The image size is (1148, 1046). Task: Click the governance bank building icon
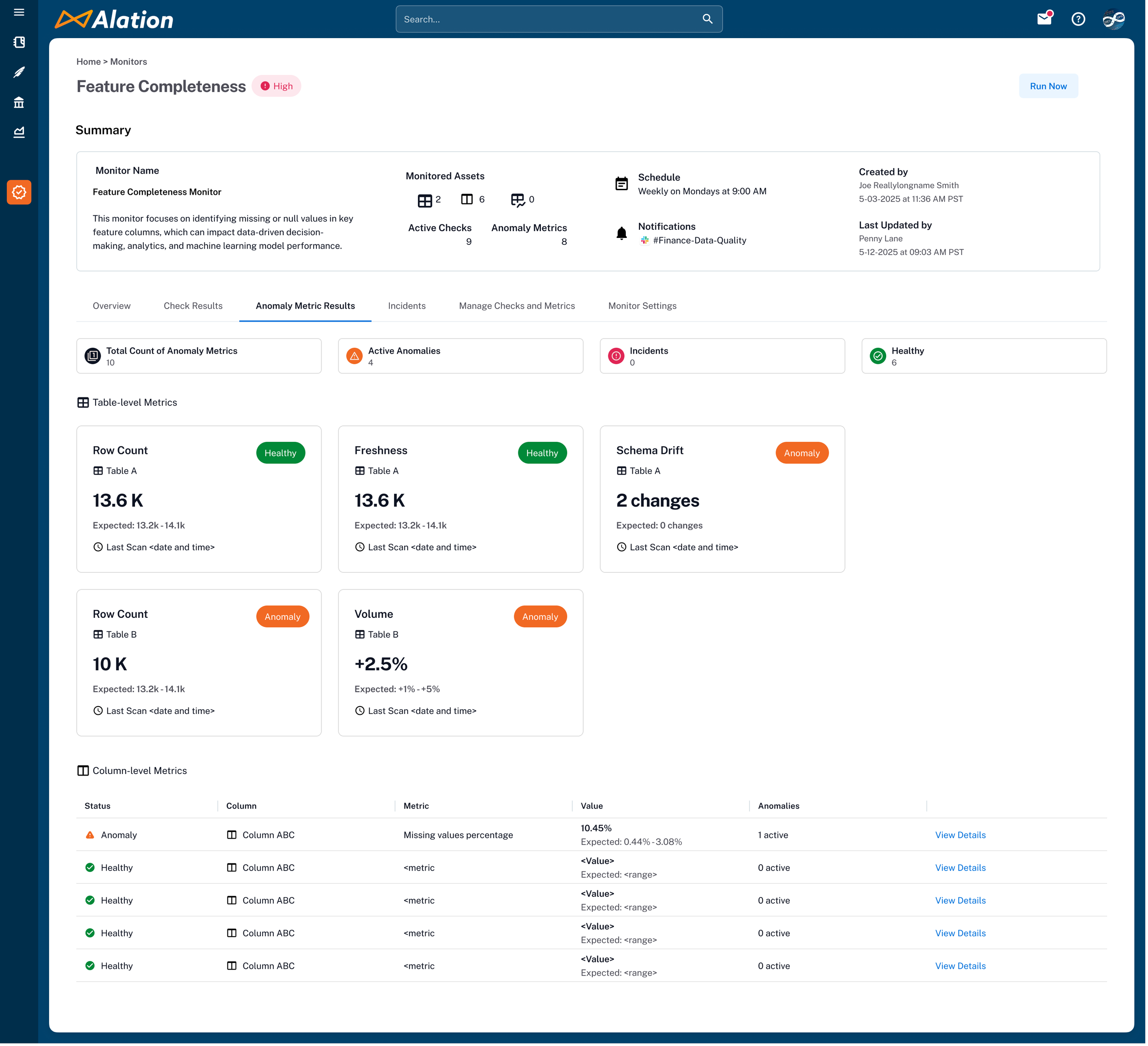(19, 102)
